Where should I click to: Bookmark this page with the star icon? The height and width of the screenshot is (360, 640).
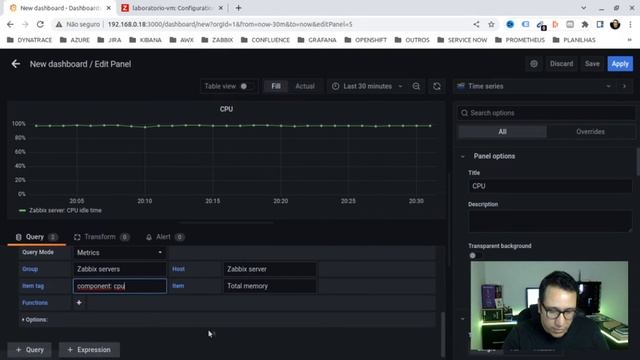[491, 24]
